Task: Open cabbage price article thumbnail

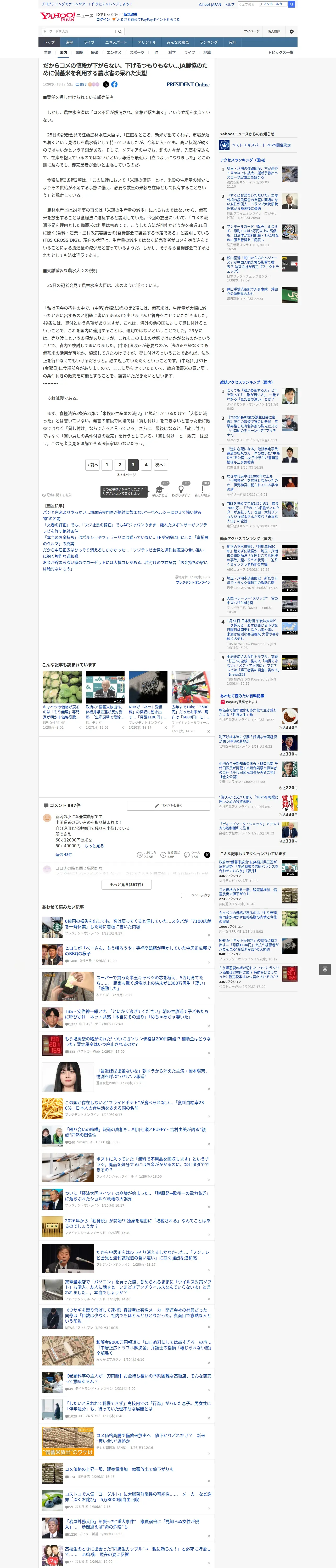Action: tap(62, 687)
